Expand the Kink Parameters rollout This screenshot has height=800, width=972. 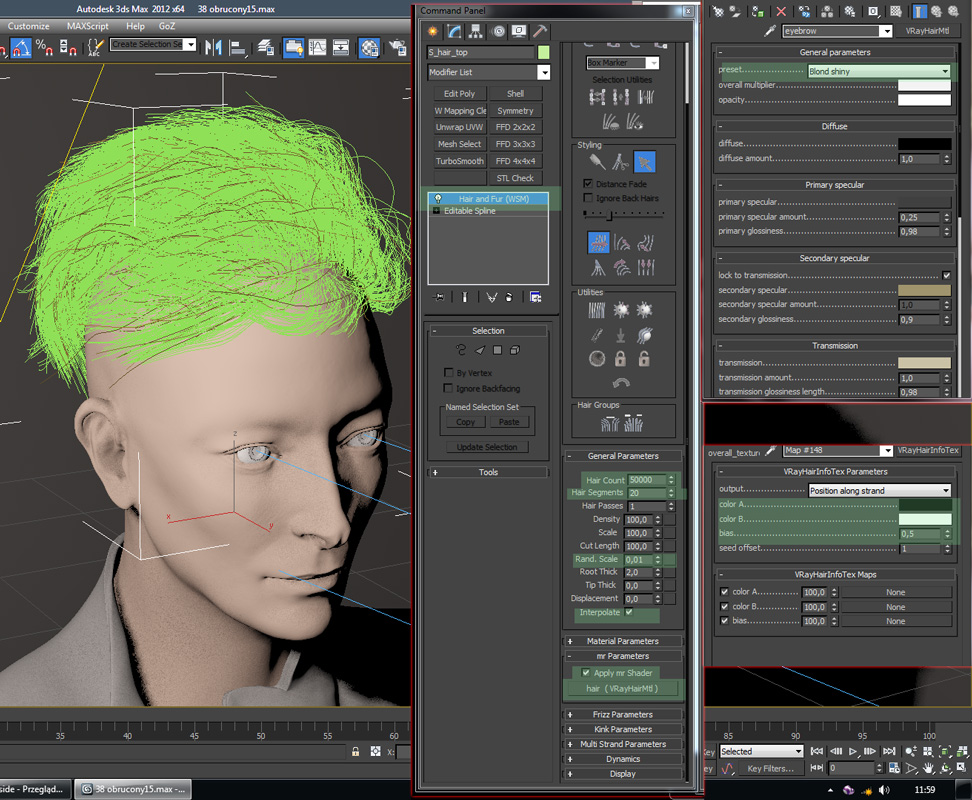[x=622, y=729]
